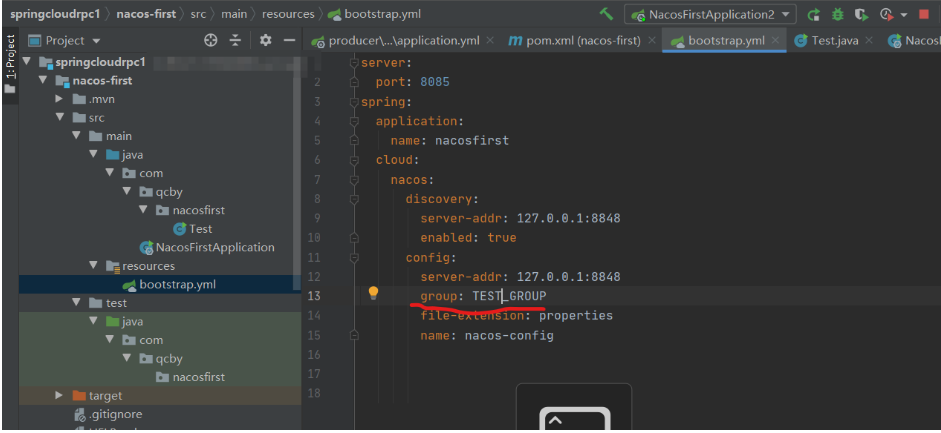Click the yellow intention light bulb on line 13

(373, 293)
